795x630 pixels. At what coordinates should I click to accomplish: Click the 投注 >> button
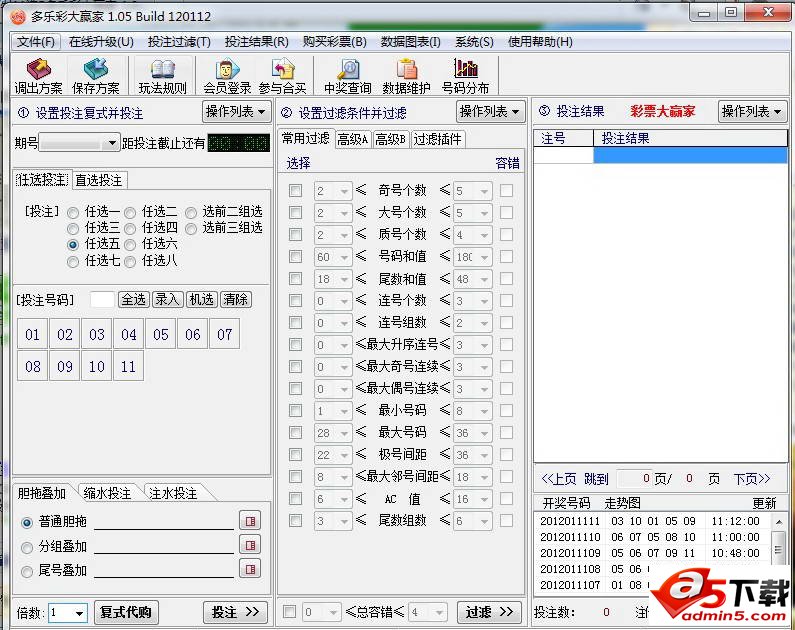(235, 612)
